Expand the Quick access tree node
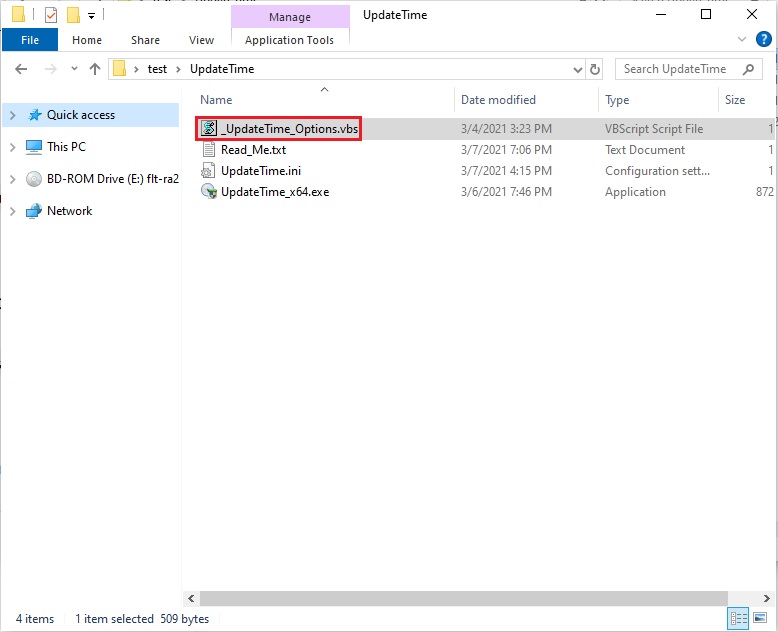 tap(13, 115)
